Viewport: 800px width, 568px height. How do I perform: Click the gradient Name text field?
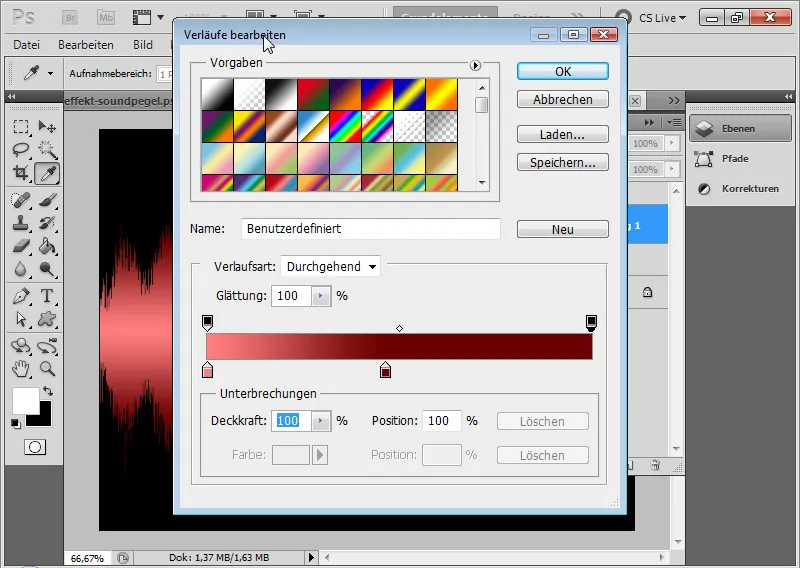(x=370, y=229)
